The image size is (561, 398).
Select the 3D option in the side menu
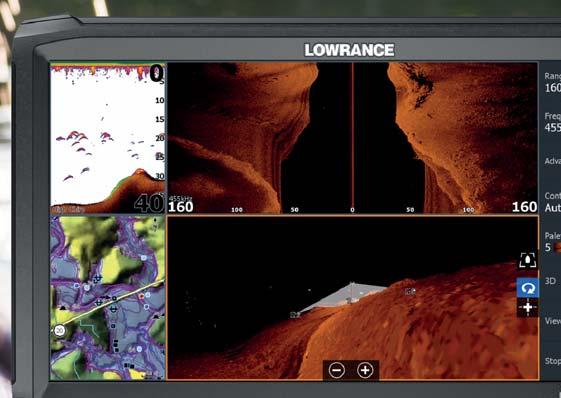pyautogui.click(x=551, y=281)
